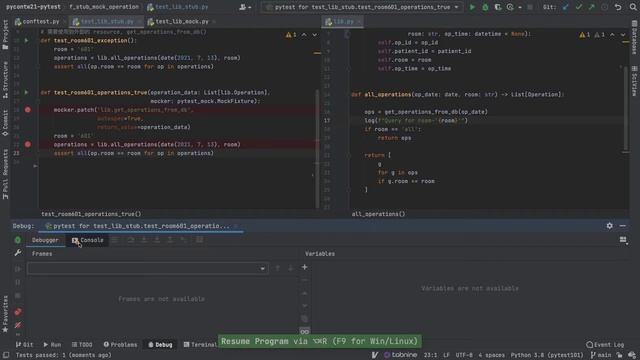The height and width of the screenshot is (360, 640).
Task: Click the main Git branch widget
Action: (x=601, y=355)
